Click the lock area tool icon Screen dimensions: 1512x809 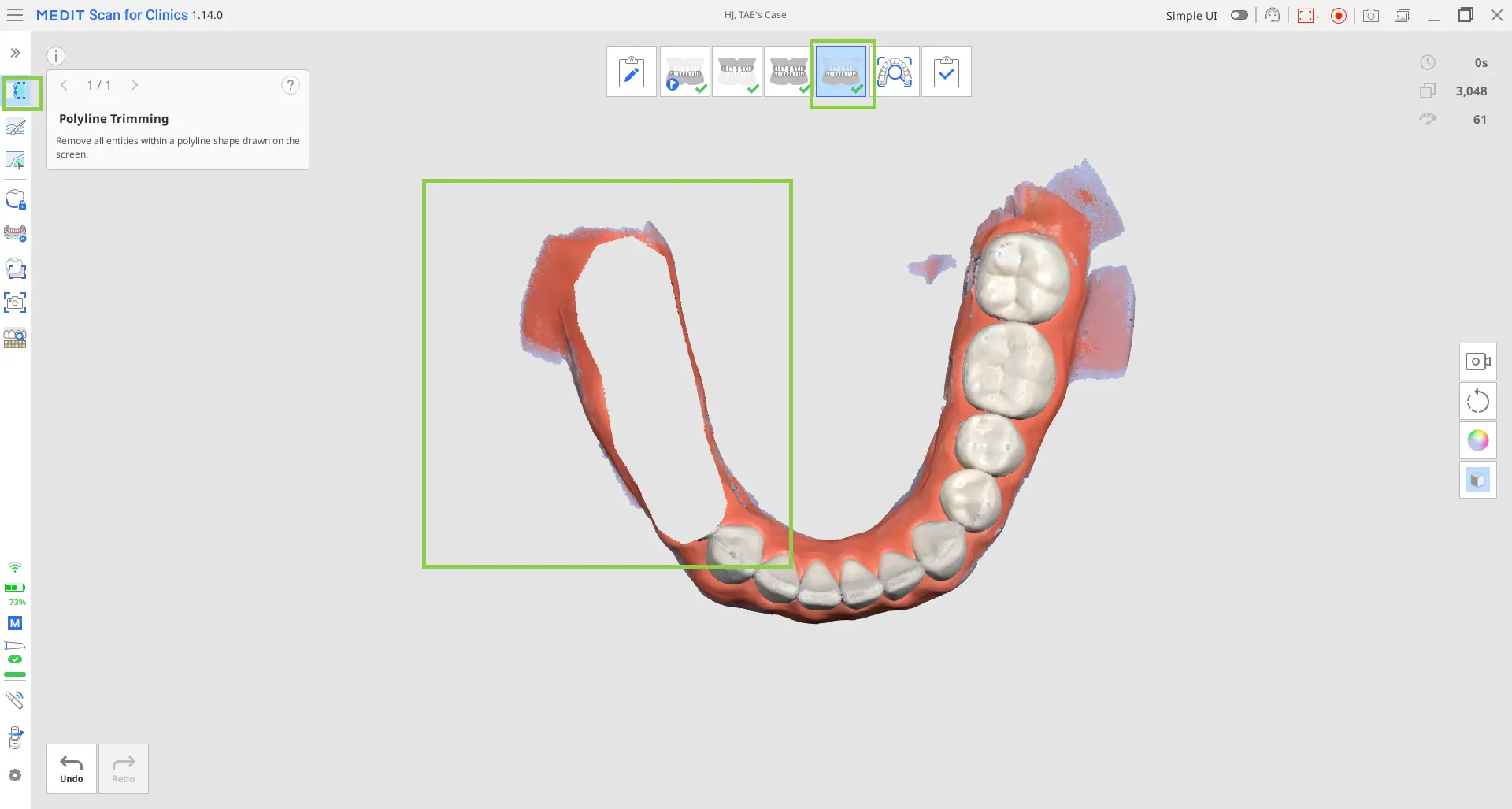coord(15,199)
